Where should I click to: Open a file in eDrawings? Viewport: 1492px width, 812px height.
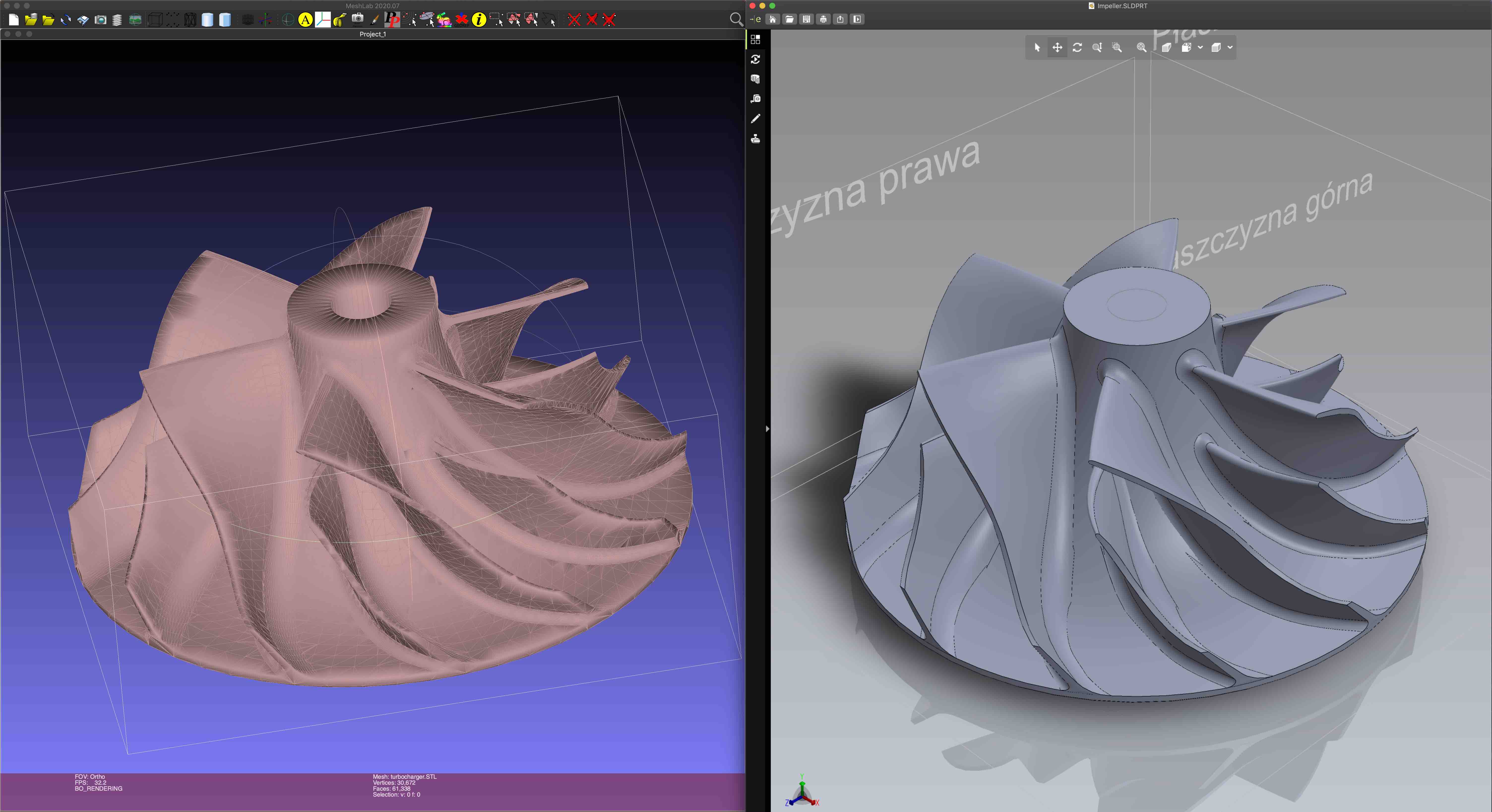[789, 19]
